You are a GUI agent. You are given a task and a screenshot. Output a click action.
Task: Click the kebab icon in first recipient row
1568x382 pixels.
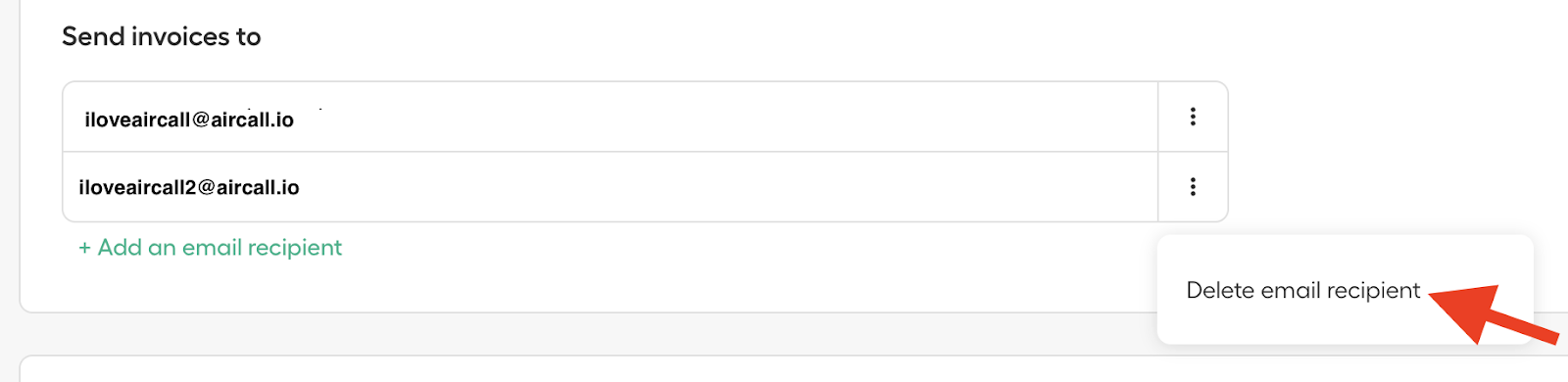point(1193,117)
